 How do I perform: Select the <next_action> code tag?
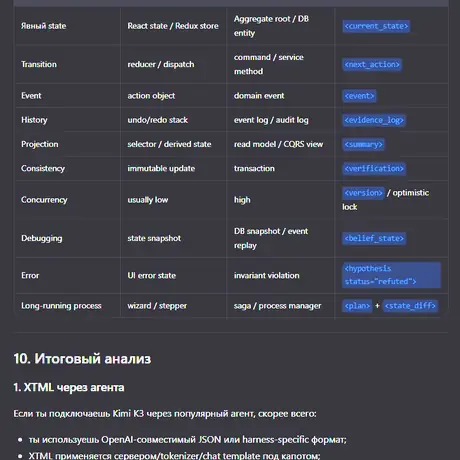pos(372,64)
